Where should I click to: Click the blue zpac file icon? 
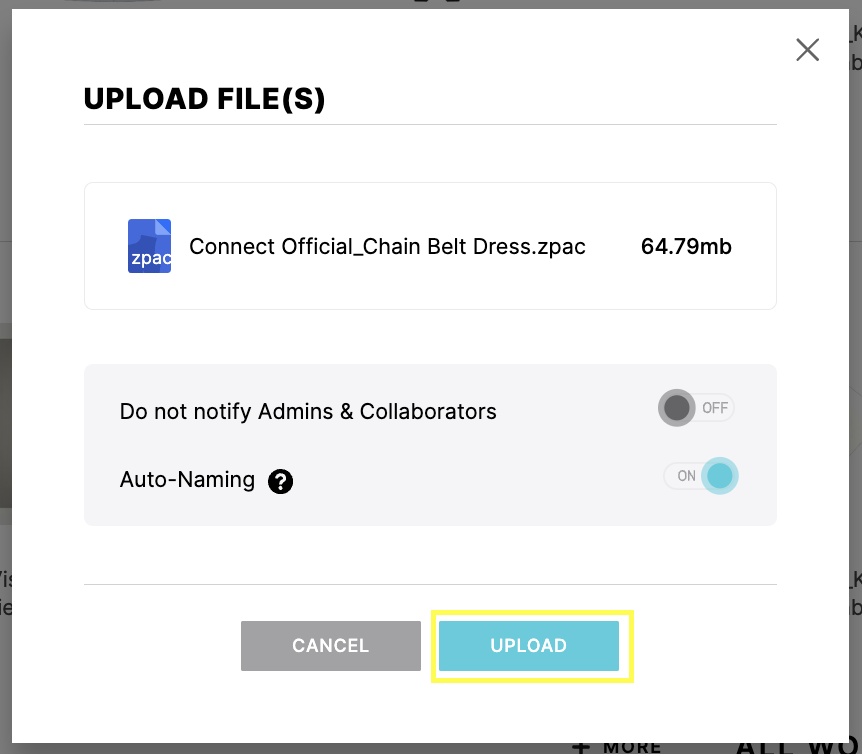click(x=150, y=246)
